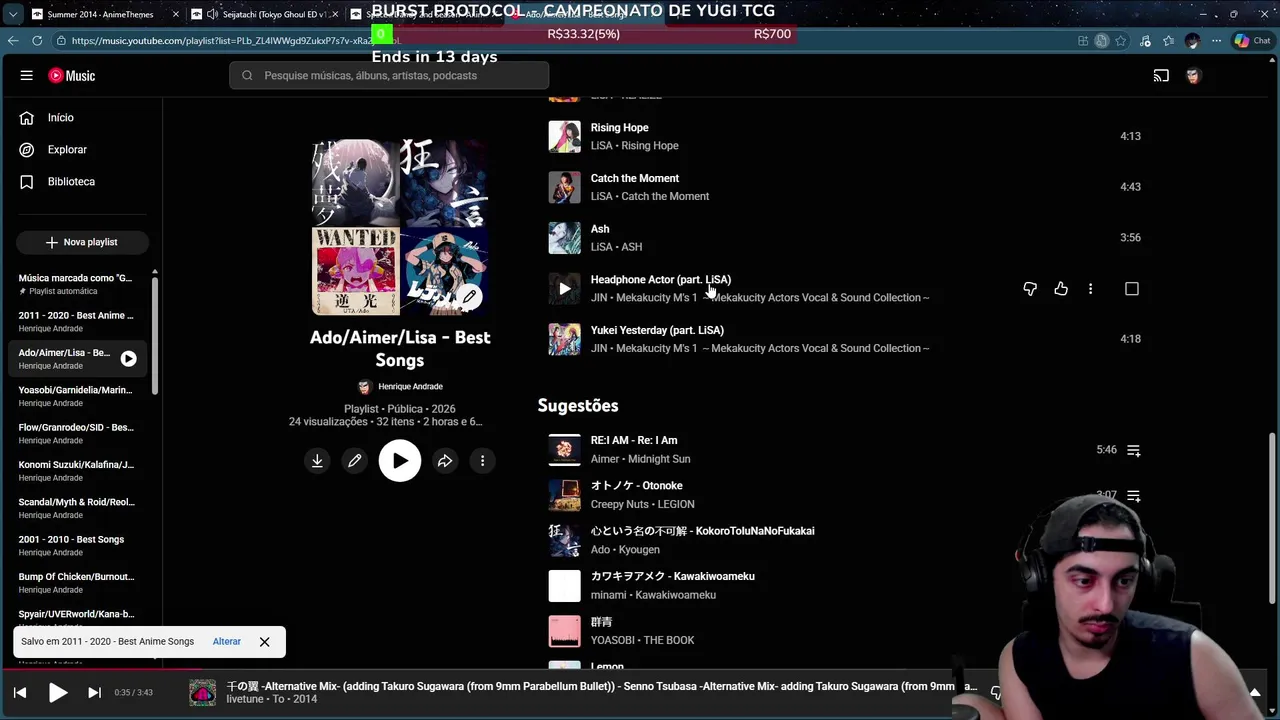Open the suggested song RE:I AM - Re: I Am

click(634, 441)
